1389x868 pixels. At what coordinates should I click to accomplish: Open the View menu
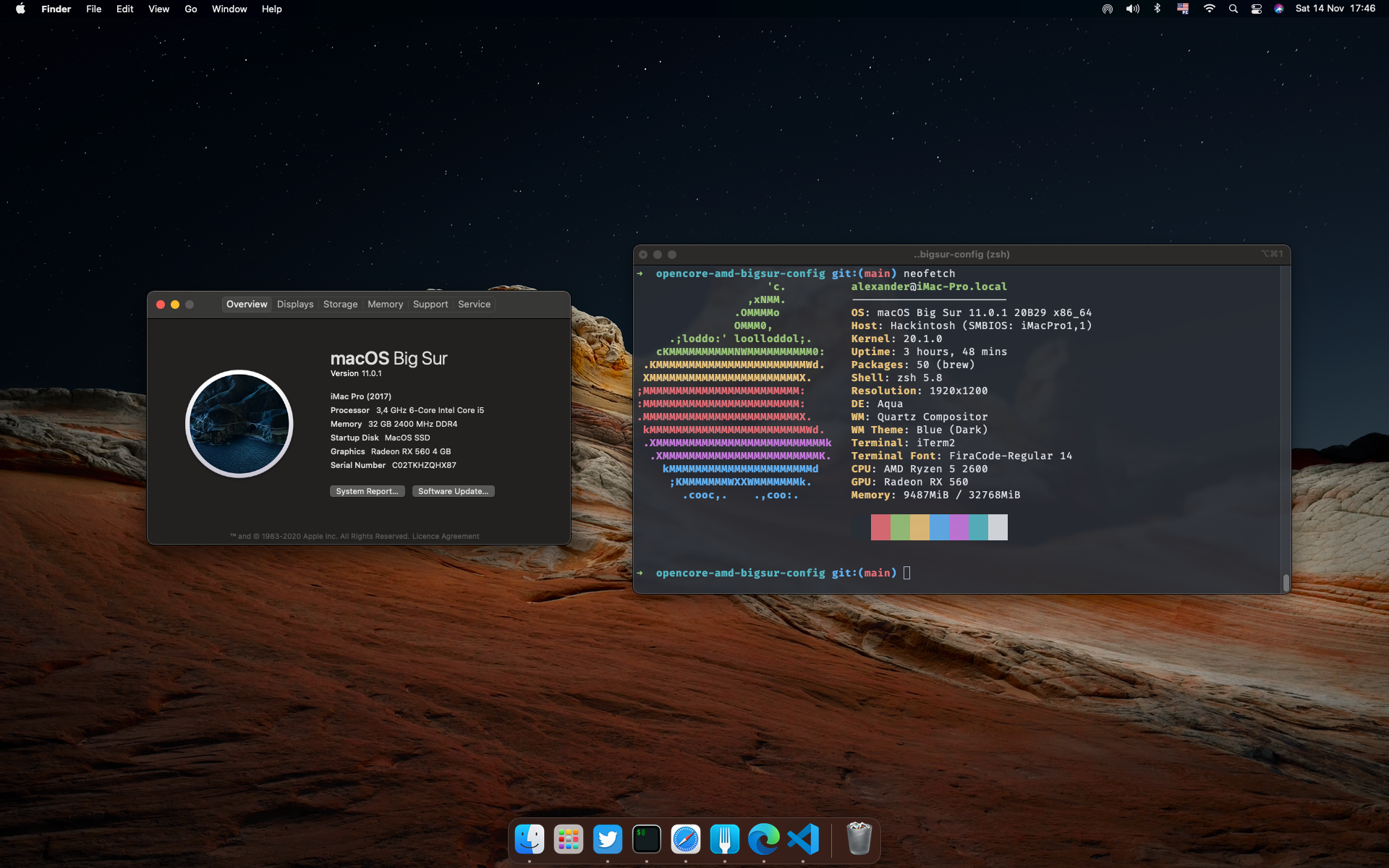[x=158, y=9]
